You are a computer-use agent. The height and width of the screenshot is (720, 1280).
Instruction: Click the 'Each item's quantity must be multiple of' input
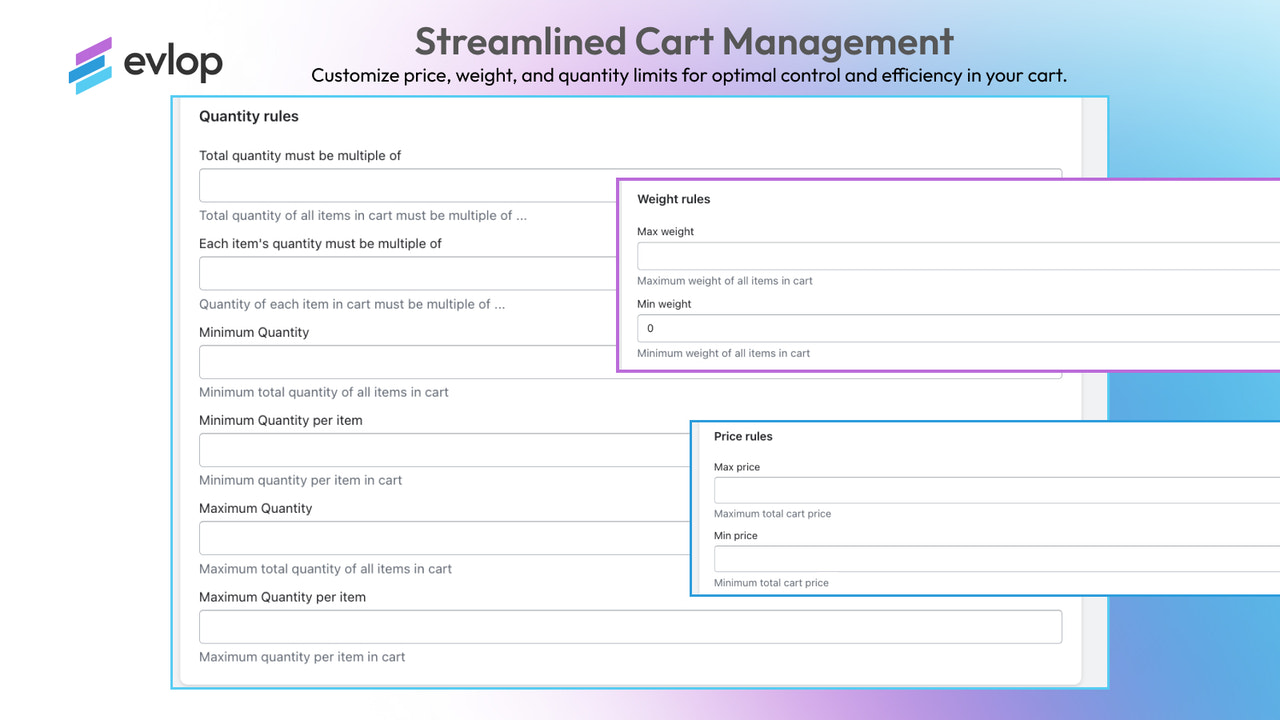click(400, 273)
